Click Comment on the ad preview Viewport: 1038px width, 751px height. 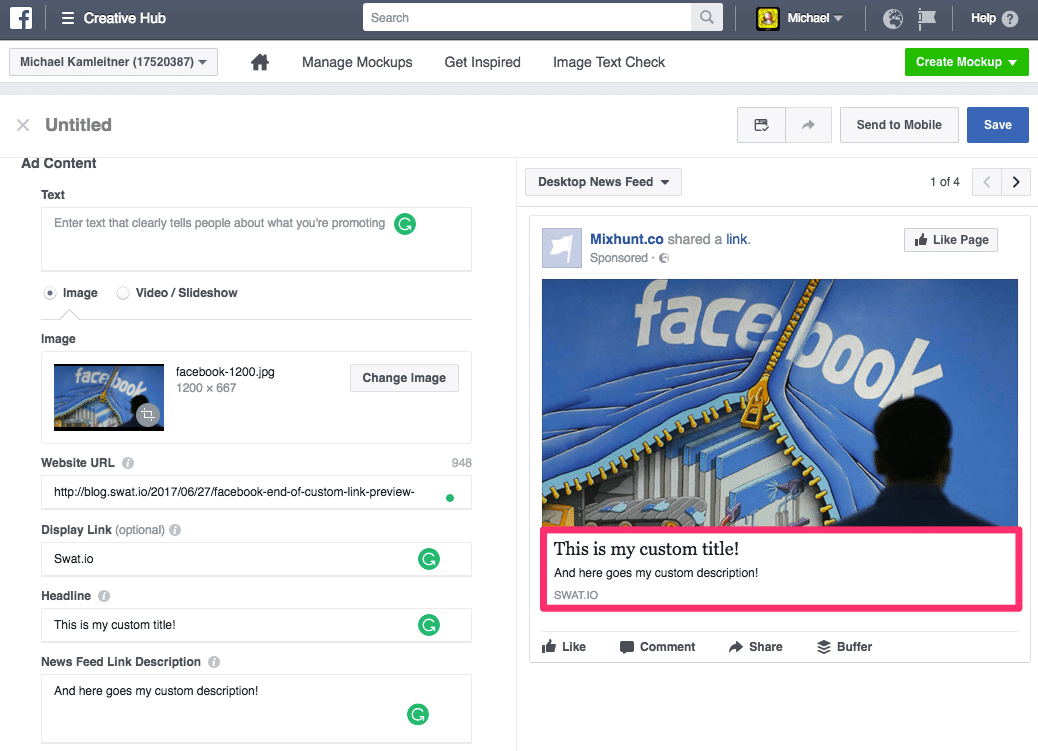[x=657, y=646]
